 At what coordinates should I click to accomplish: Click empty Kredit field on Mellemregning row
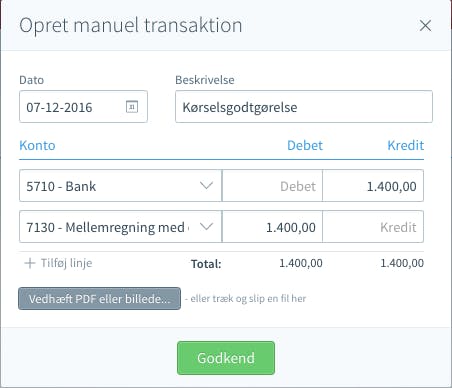pos(373,227)
